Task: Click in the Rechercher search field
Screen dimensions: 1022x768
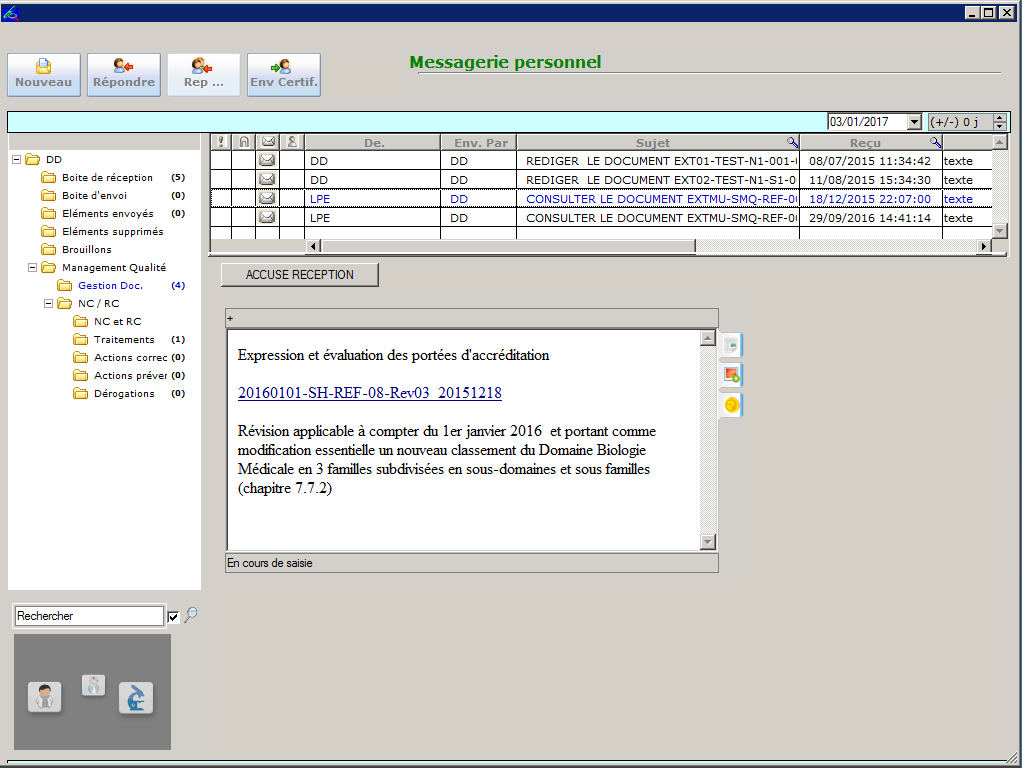Action: point(88,616)
